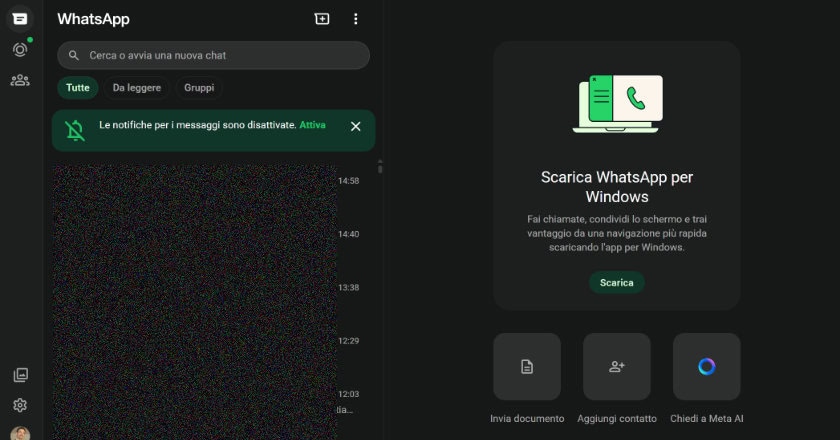The height and width of the screenshot is (440, 840).
Task: Open the three-dot menu
Action: pos(356,19)
